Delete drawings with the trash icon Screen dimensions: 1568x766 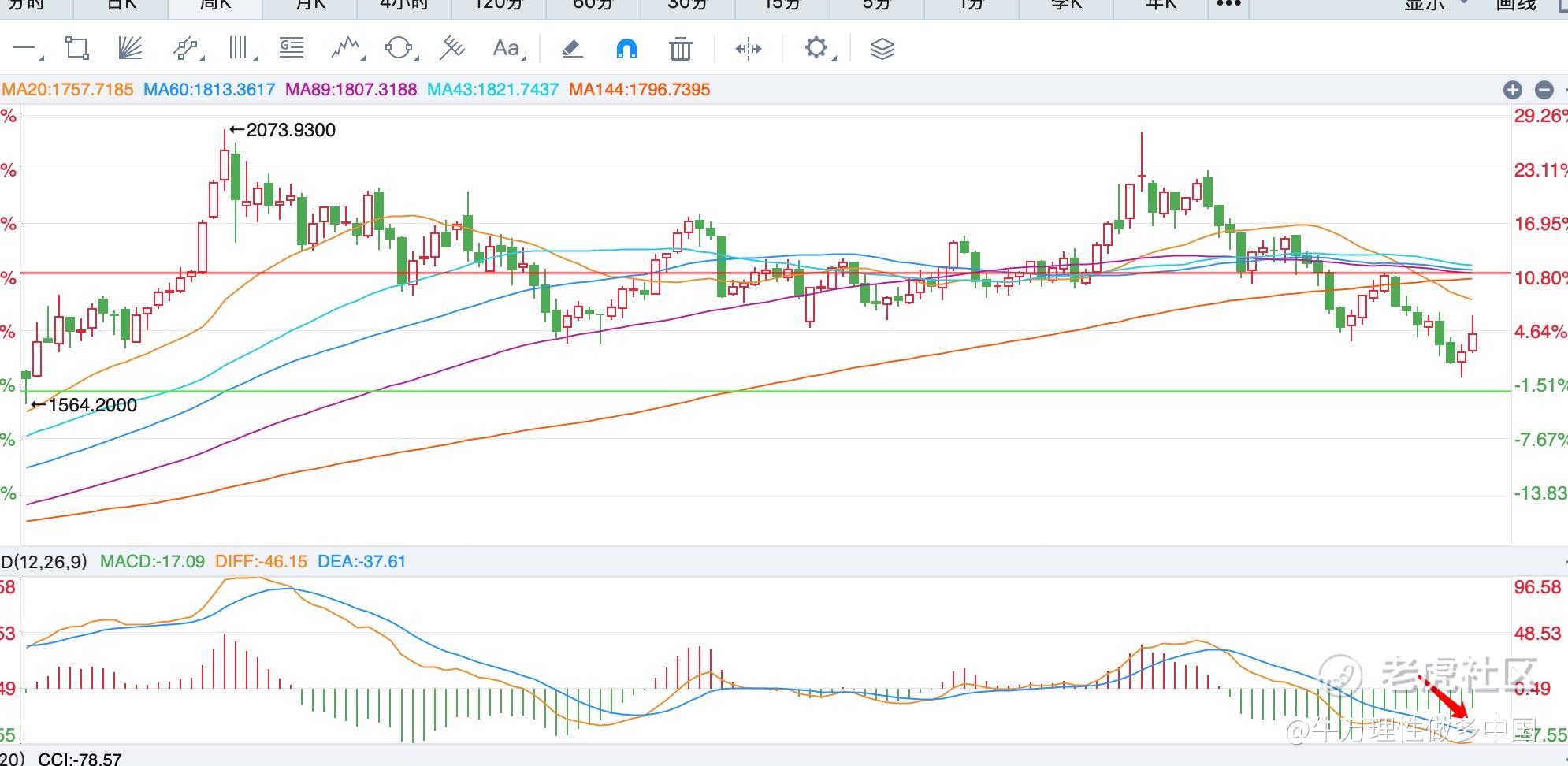[x=680, y=50]
